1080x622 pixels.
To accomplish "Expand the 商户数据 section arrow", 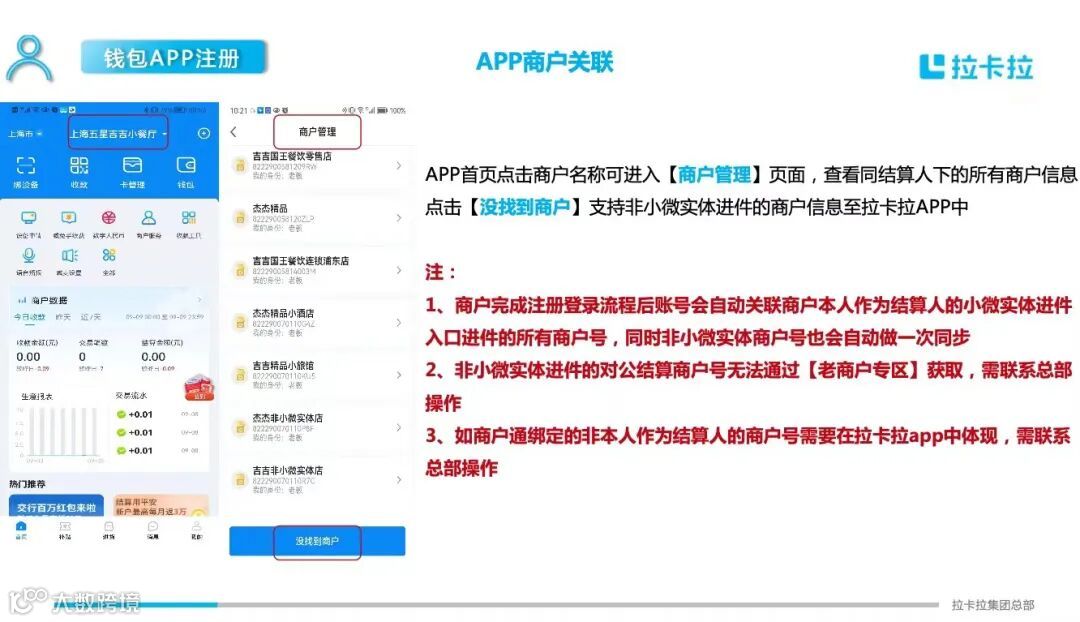I will 200,300.
